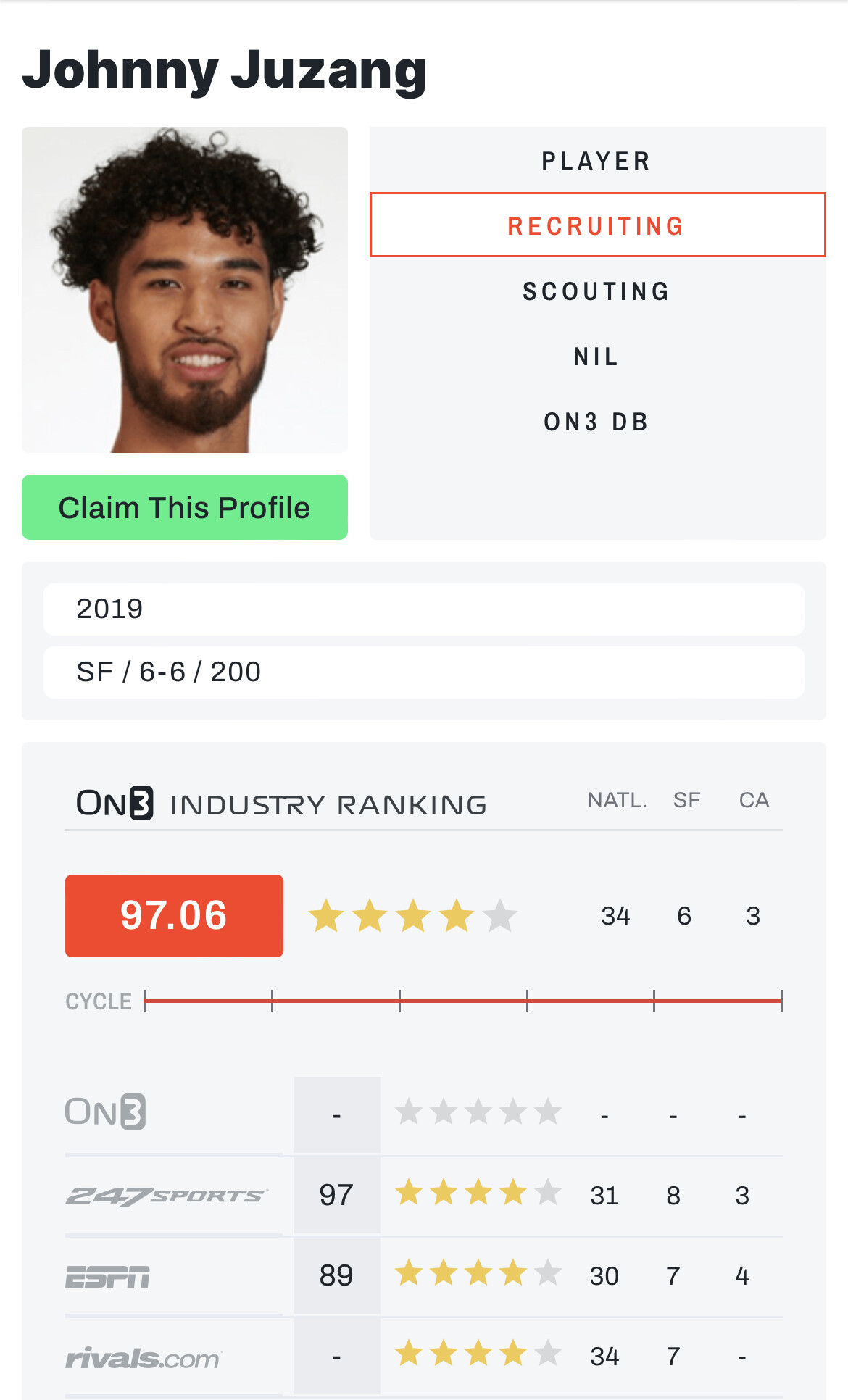Switch to the Scouting tab

pyautogui.click(x=597, y=291)
